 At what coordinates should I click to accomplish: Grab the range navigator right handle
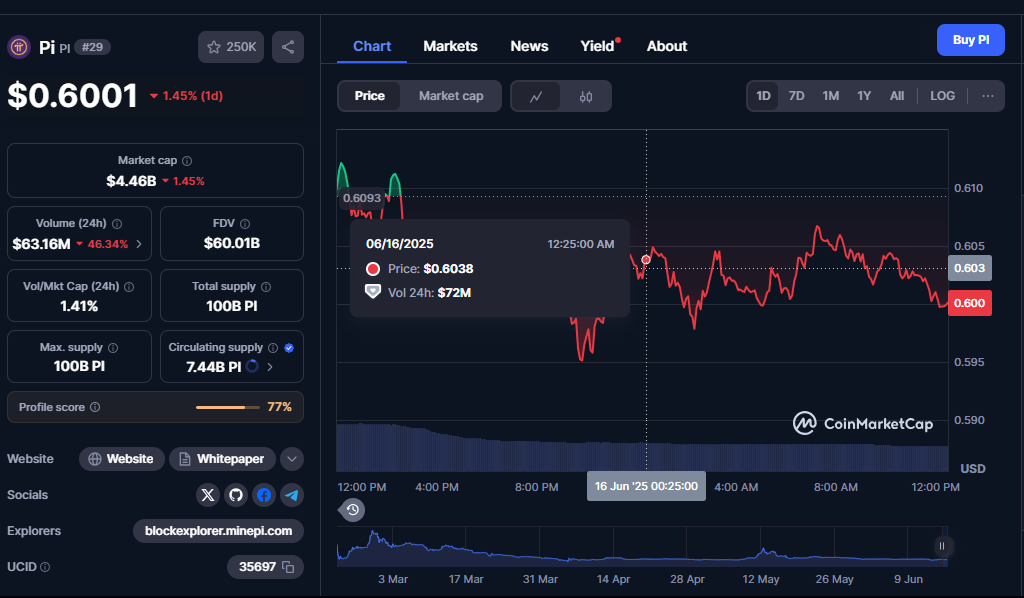[x=942, y=546]
